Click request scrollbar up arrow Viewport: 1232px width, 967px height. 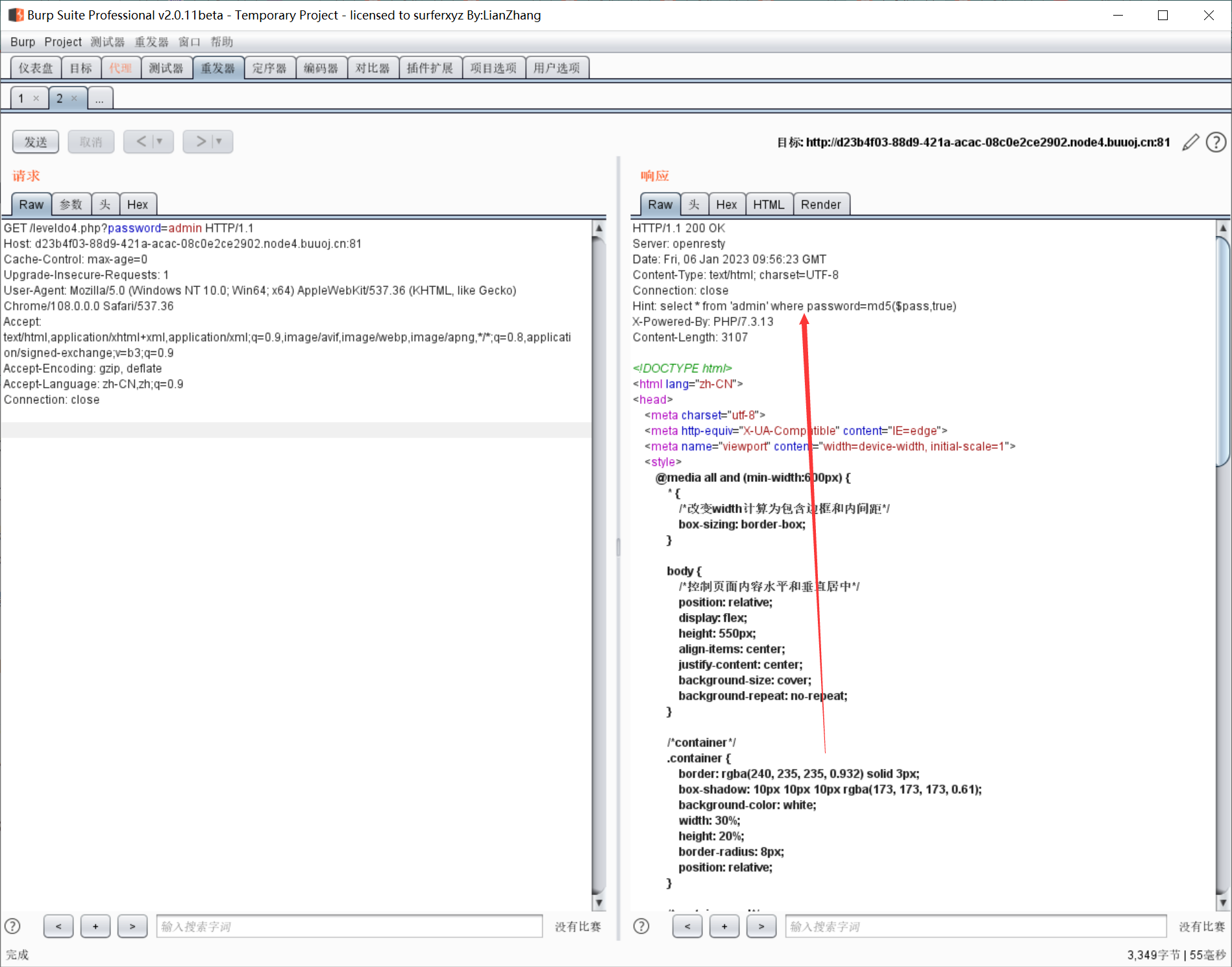coord(599,228)
